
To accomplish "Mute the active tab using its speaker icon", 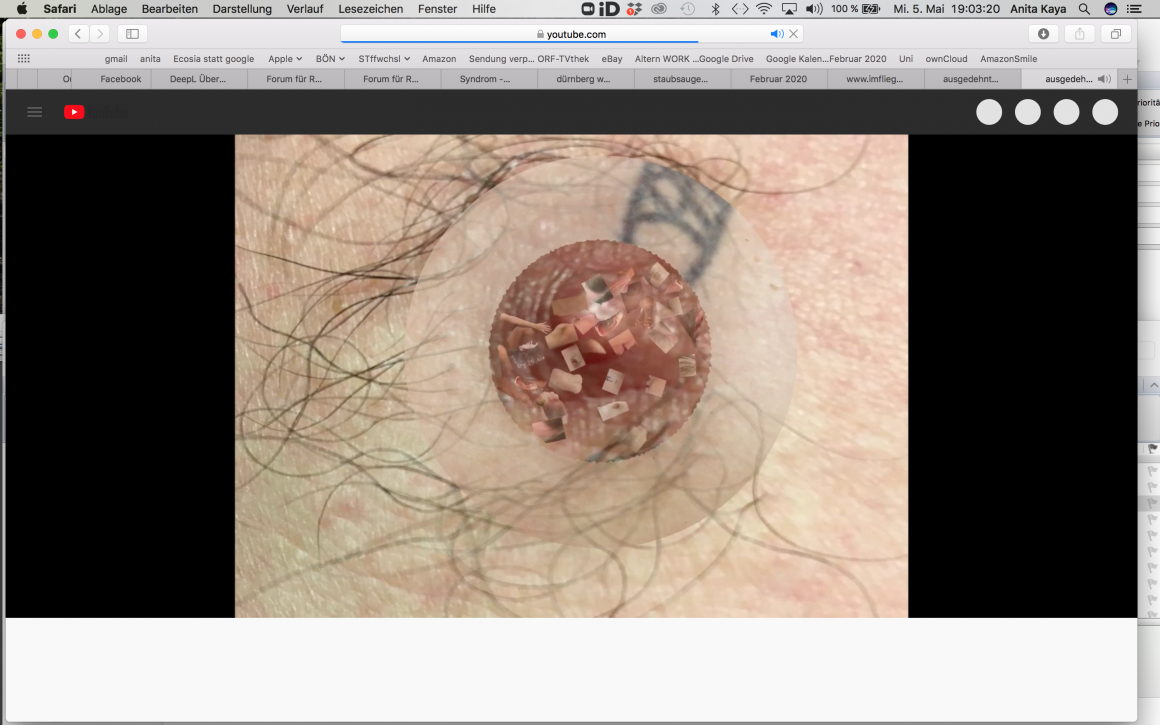I will (x=1103, y=79).
